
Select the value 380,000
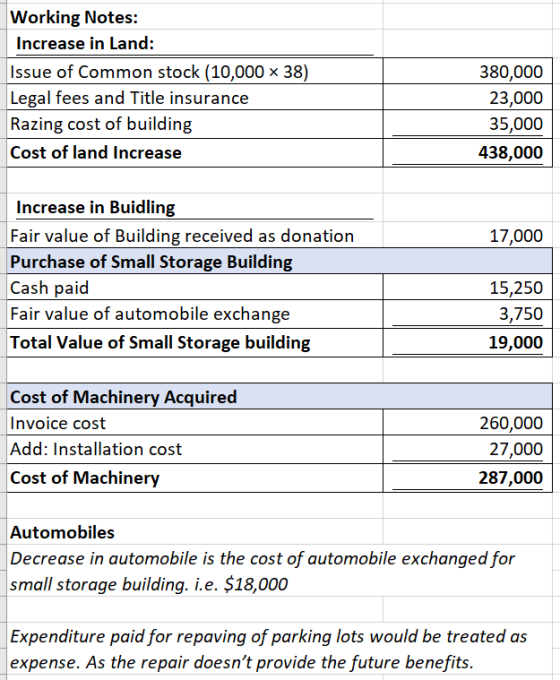511,72
